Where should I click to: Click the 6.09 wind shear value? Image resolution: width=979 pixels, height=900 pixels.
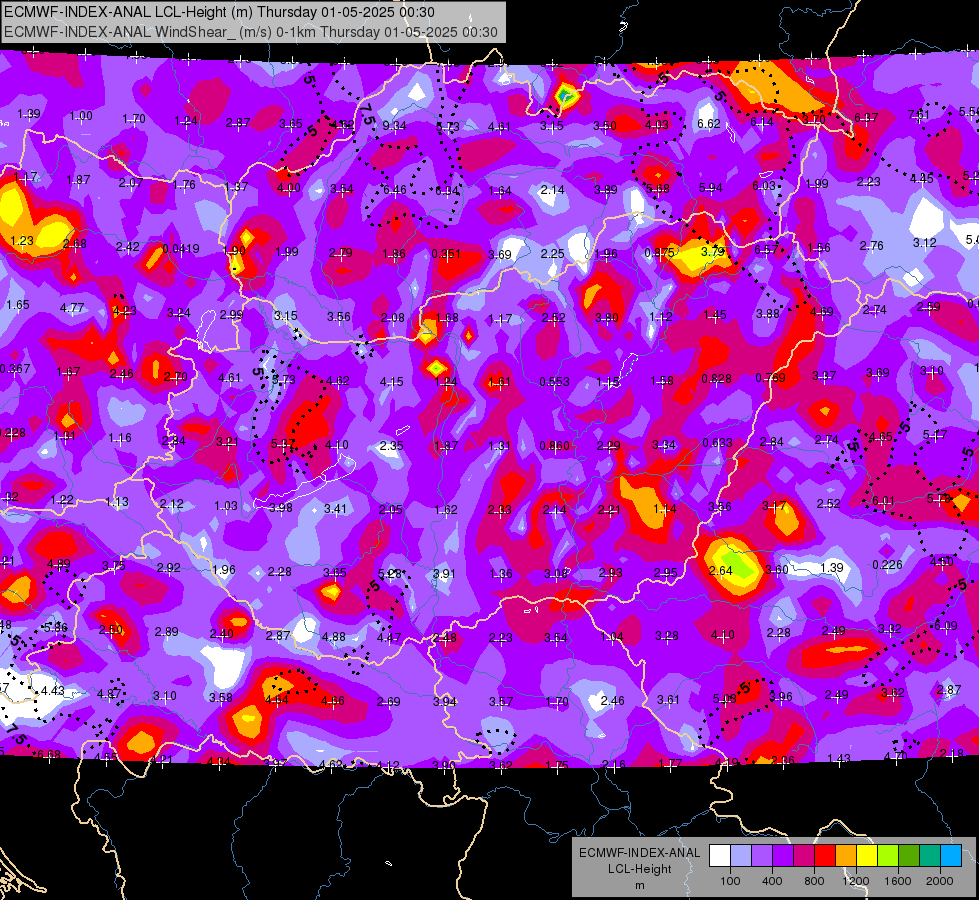pos(945,625)
